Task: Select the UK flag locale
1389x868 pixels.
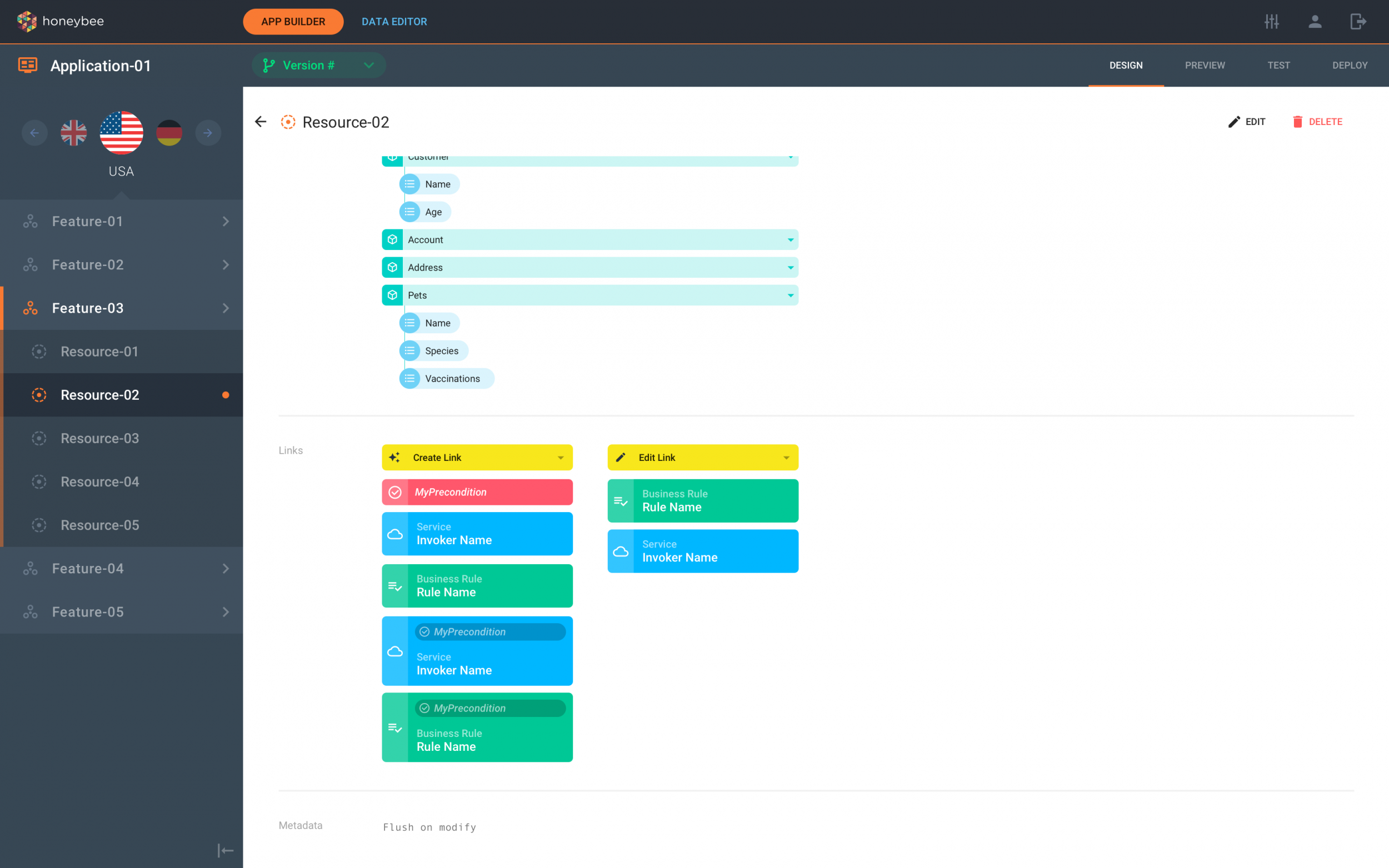Action: click(x=73, y=133)
